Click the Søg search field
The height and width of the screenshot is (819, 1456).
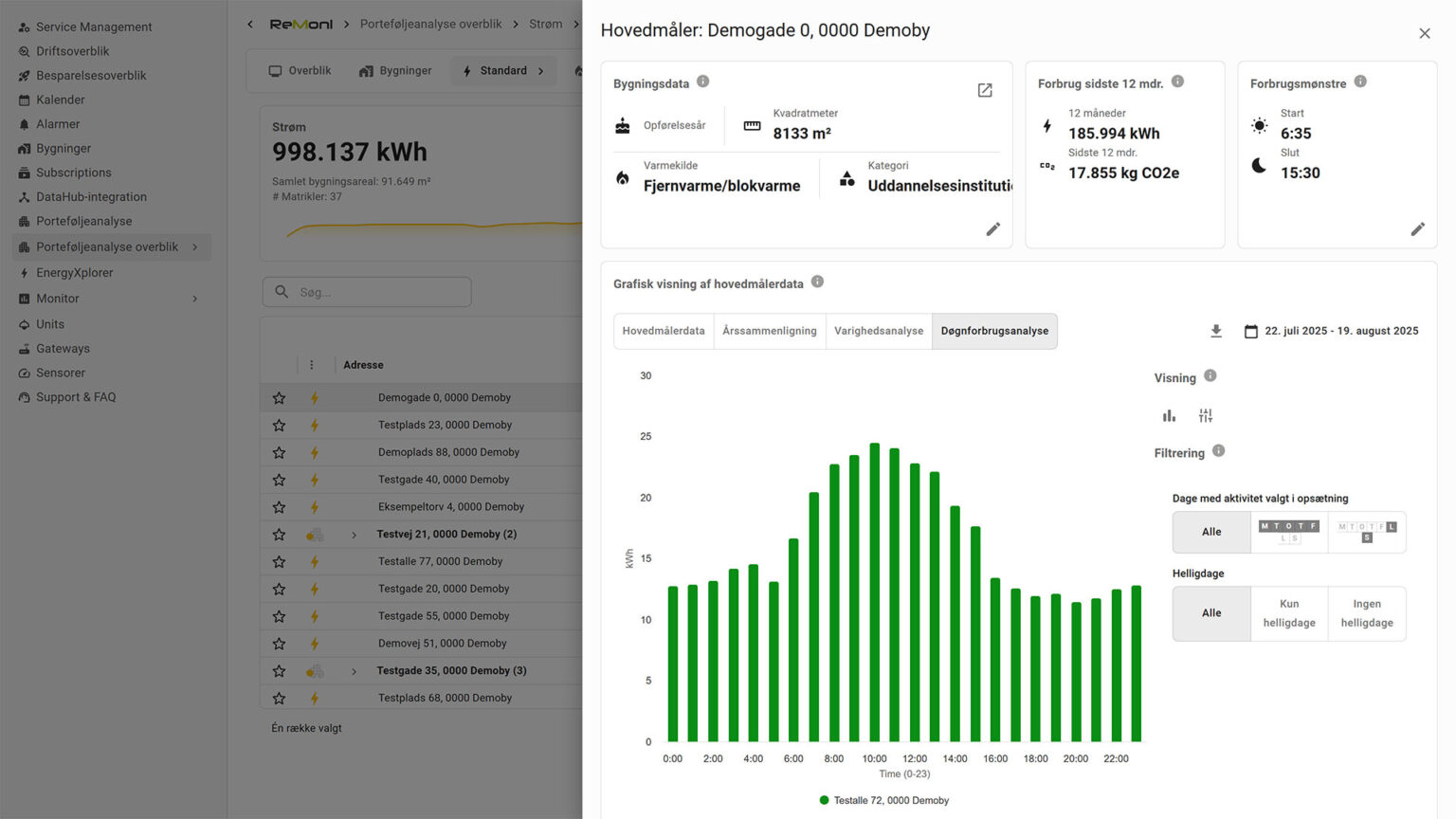point(367,292)
